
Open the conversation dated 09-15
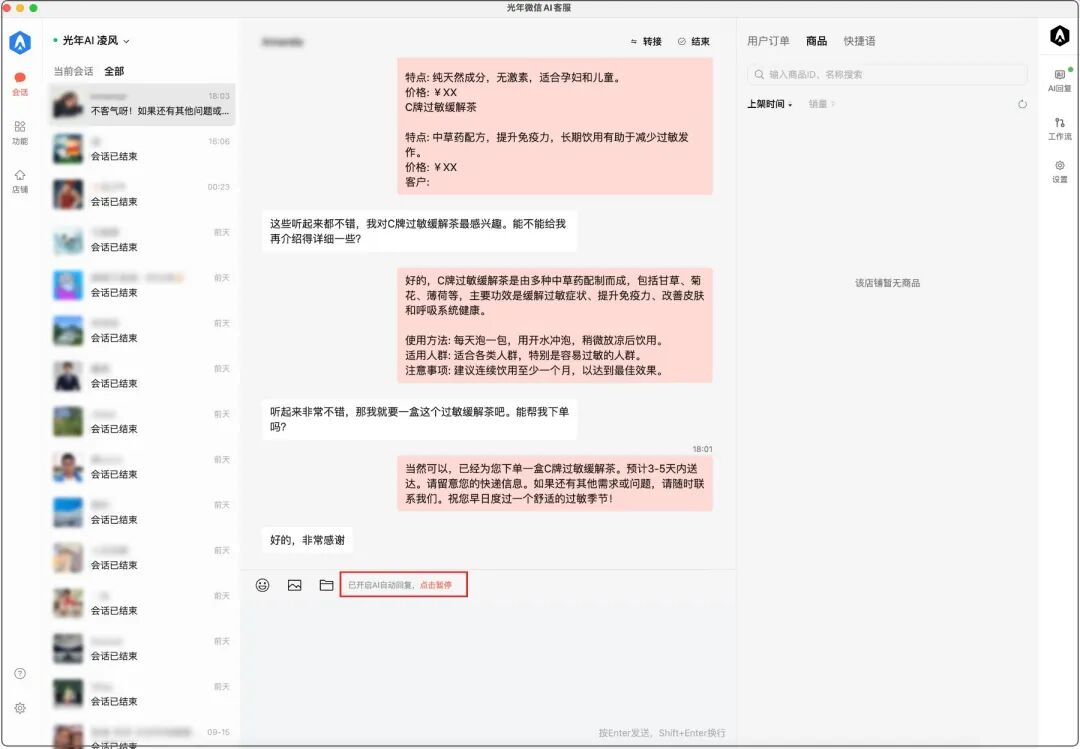142,736
